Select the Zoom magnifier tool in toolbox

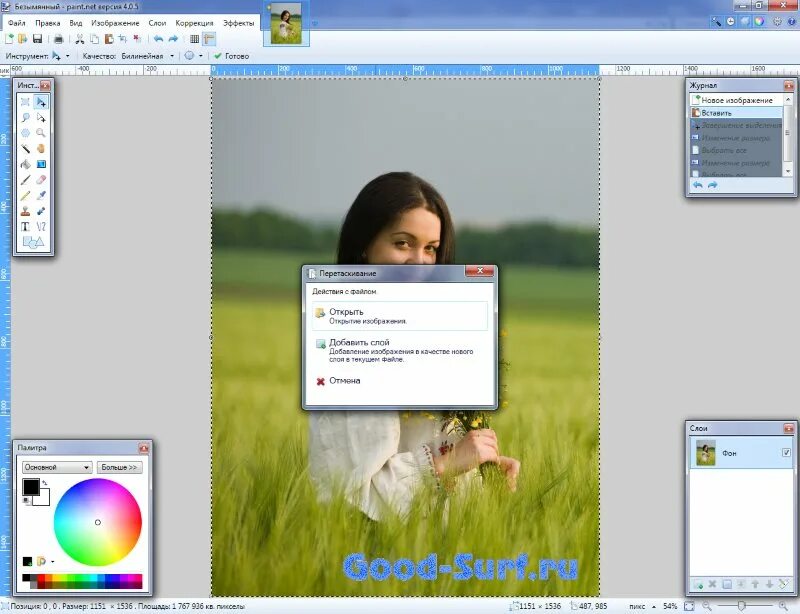(41, 133)
